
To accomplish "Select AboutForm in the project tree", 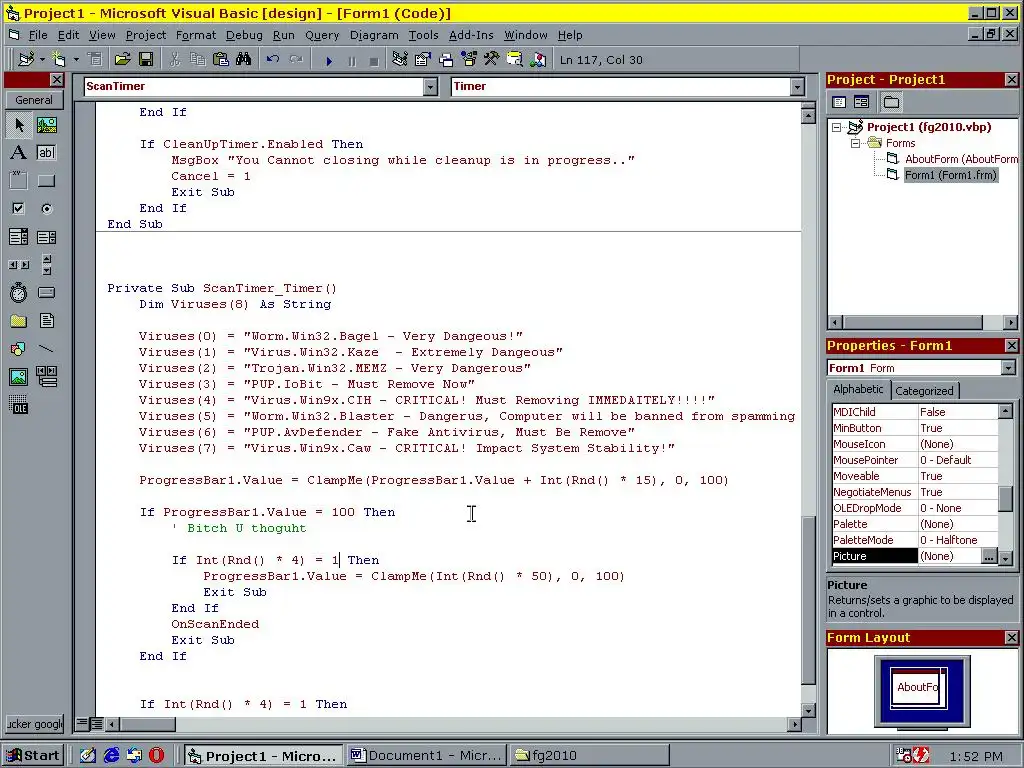I will (961, 159).
